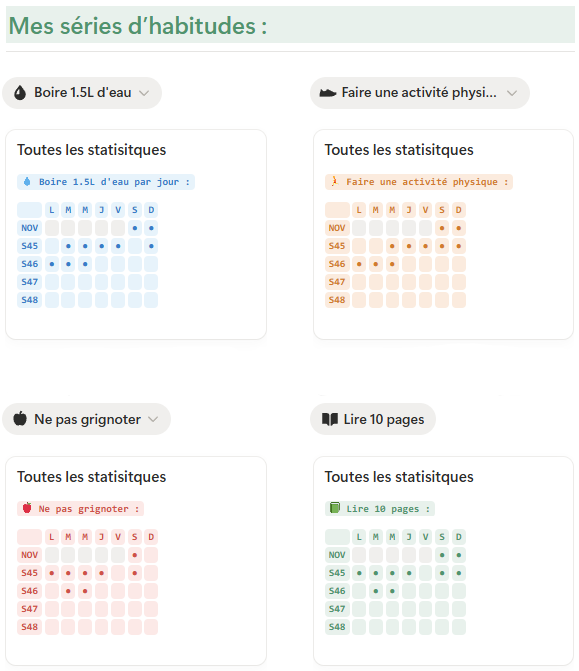Viewport: 579px width, 671px height.
Task: Click the sneaker icon beside Faire une activité physi...
Action: click(x=328, y=93)
